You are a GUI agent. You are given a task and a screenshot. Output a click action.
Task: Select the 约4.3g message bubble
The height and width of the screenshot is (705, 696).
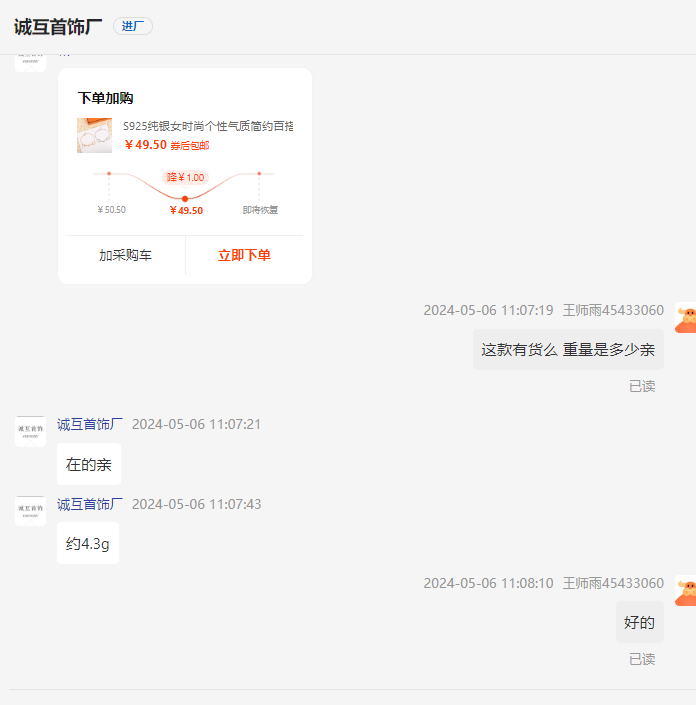87,543
